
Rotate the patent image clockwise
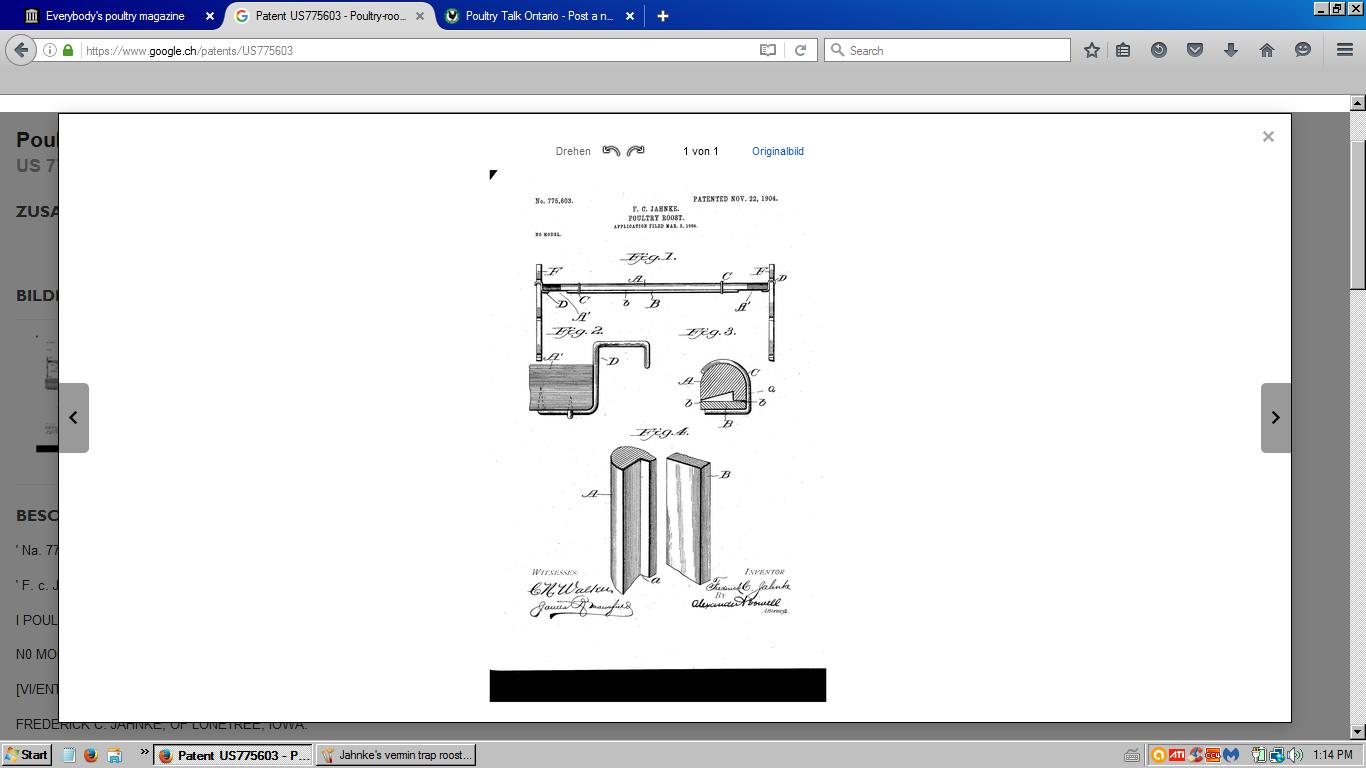click(x=636, y=151)
